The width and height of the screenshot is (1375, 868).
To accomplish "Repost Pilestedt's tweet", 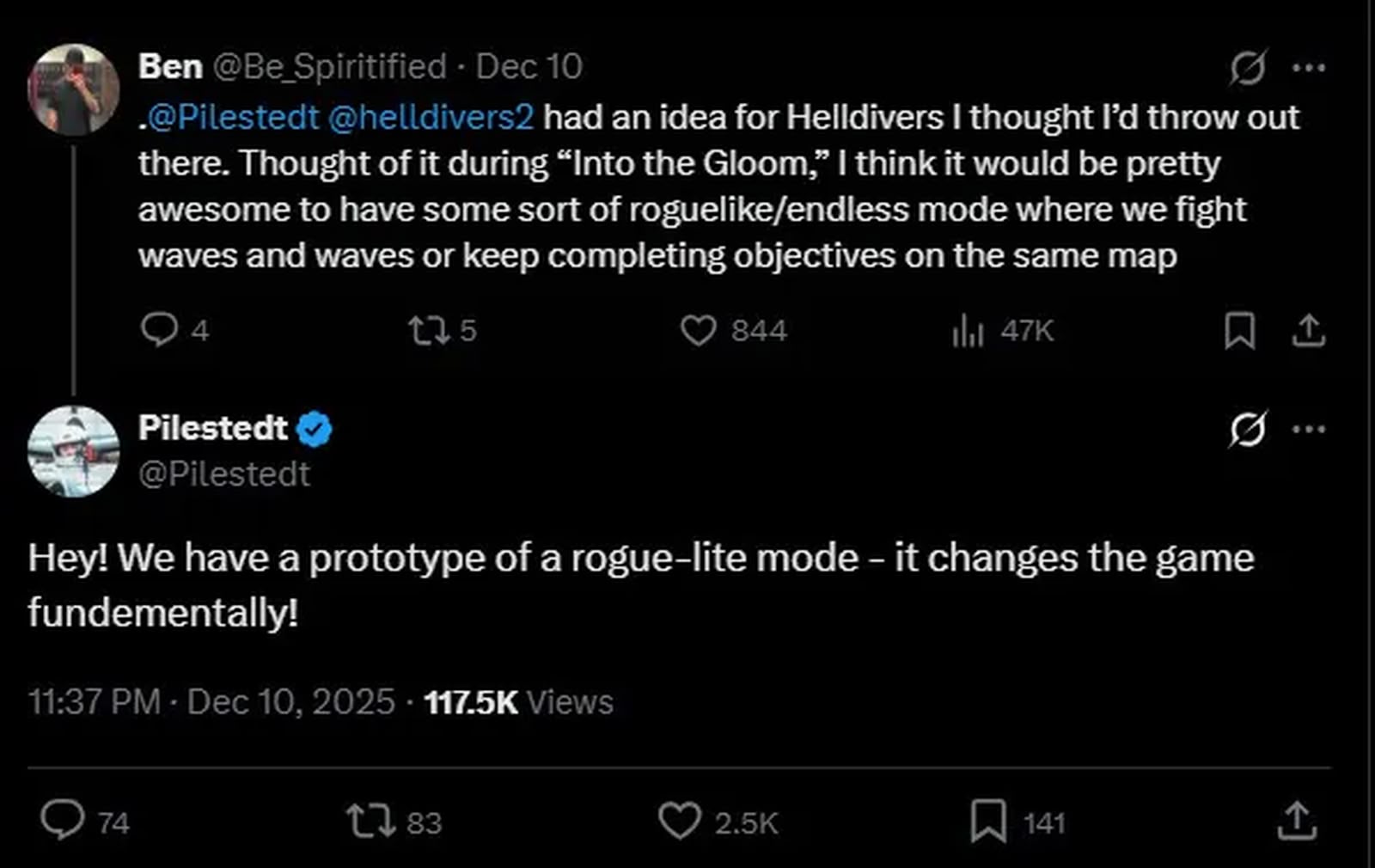I will pos(370,821).
